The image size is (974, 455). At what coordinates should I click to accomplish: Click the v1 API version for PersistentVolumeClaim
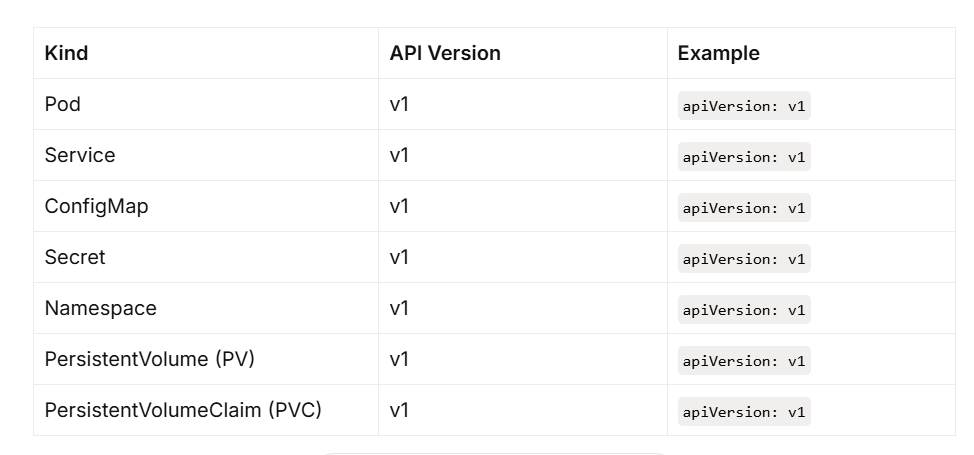(399, 410)
